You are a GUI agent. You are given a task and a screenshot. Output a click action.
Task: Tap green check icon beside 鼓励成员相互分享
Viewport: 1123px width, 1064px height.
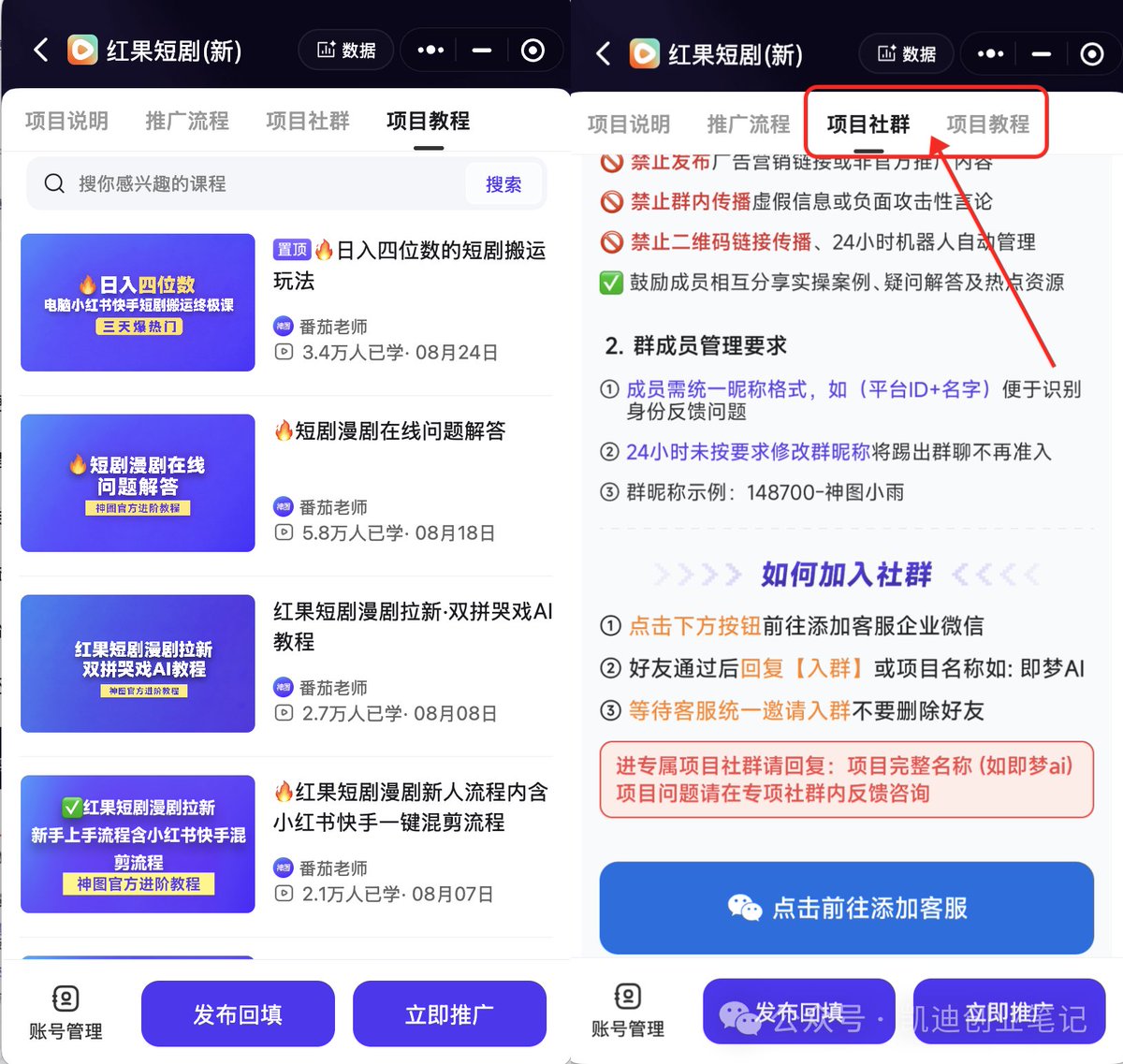[611, 282]
